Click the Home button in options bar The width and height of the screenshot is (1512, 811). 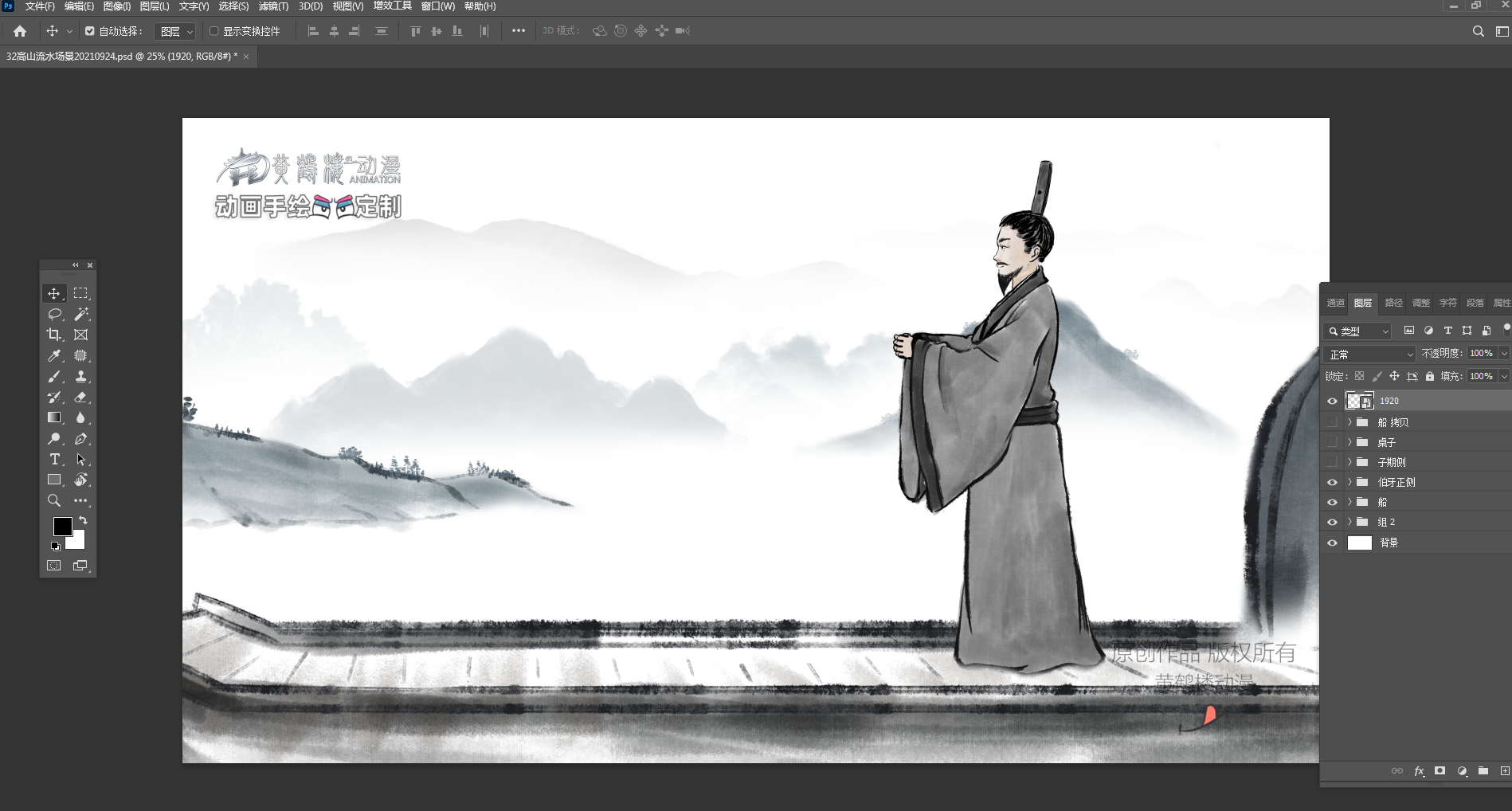[20, 31]
